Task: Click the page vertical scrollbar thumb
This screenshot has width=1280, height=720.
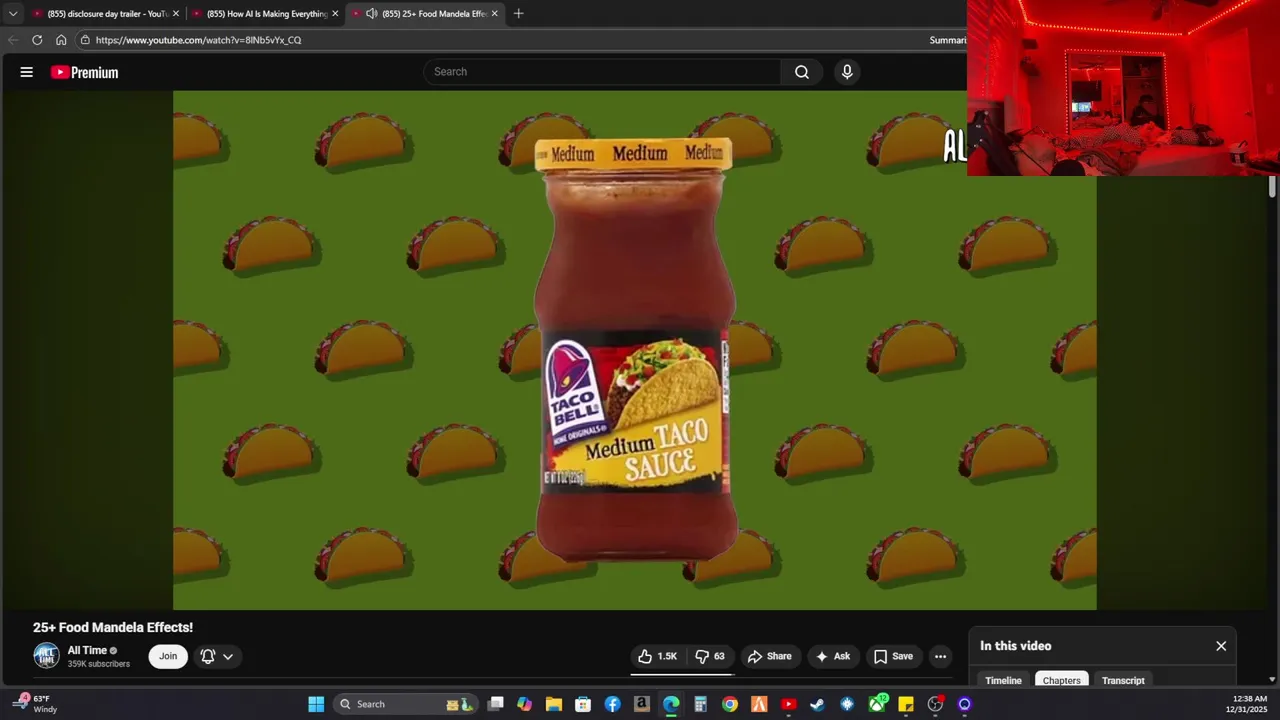Action: coord(1272,187)
